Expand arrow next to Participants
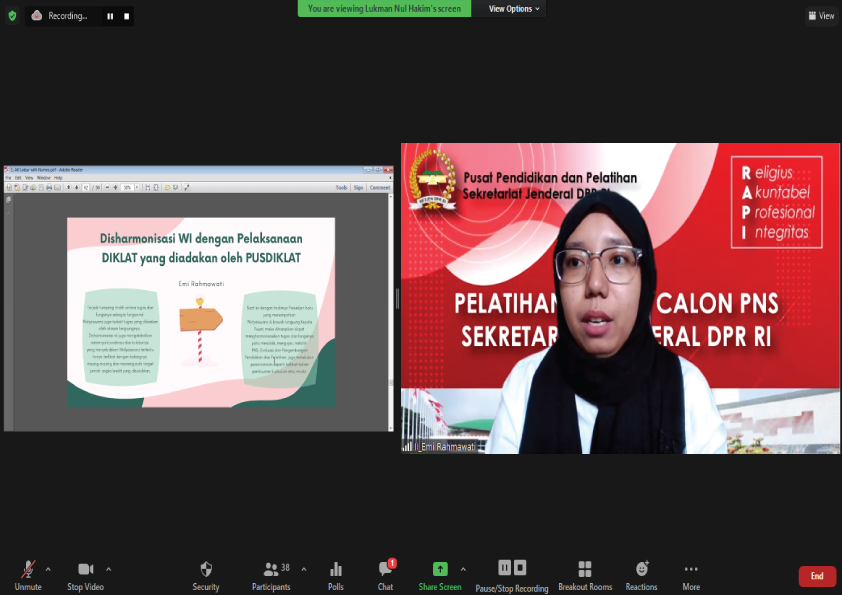This screenshot has width=842, height=595. coord(304,569)
